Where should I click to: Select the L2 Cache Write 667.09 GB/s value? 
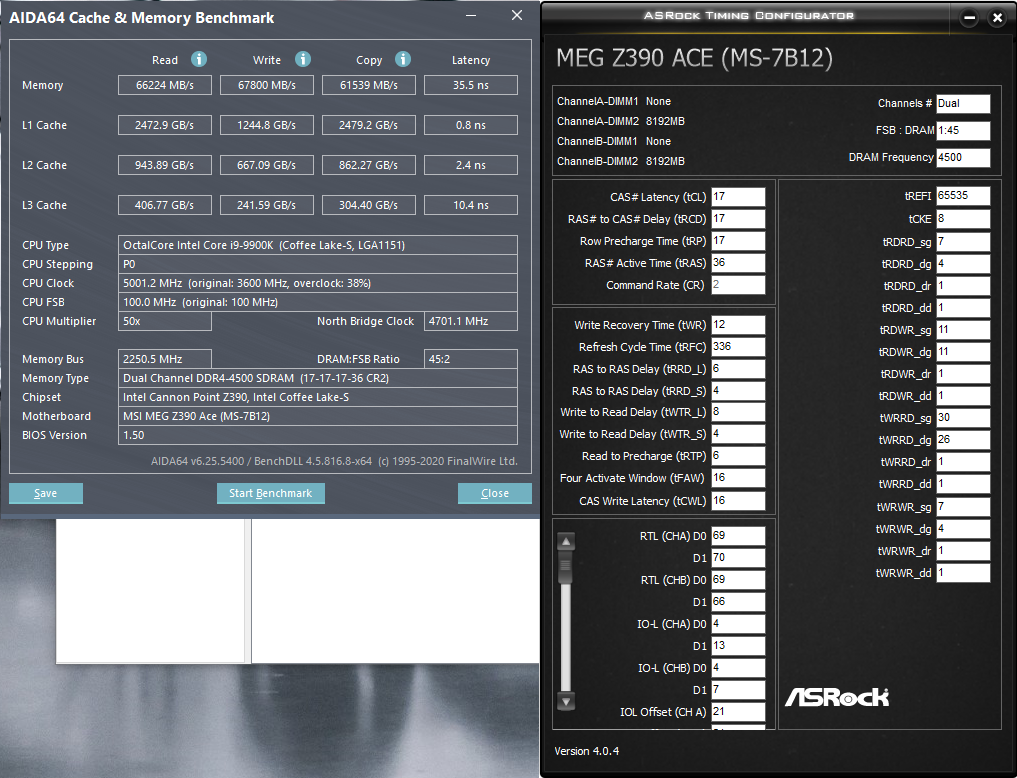coord(267,165)
